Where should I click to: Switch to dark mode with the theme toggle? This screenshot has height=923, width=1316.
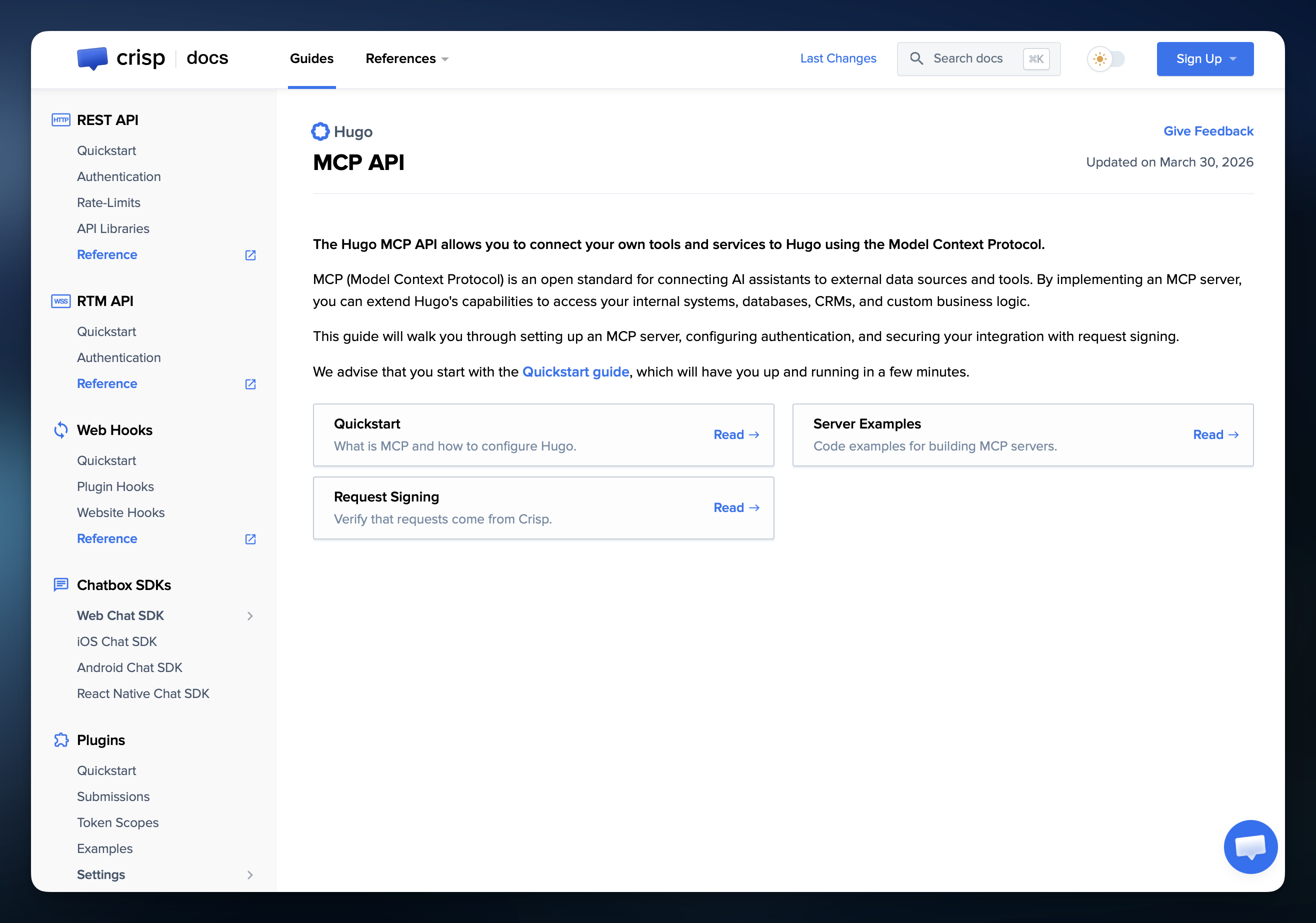click(1106, 58)
